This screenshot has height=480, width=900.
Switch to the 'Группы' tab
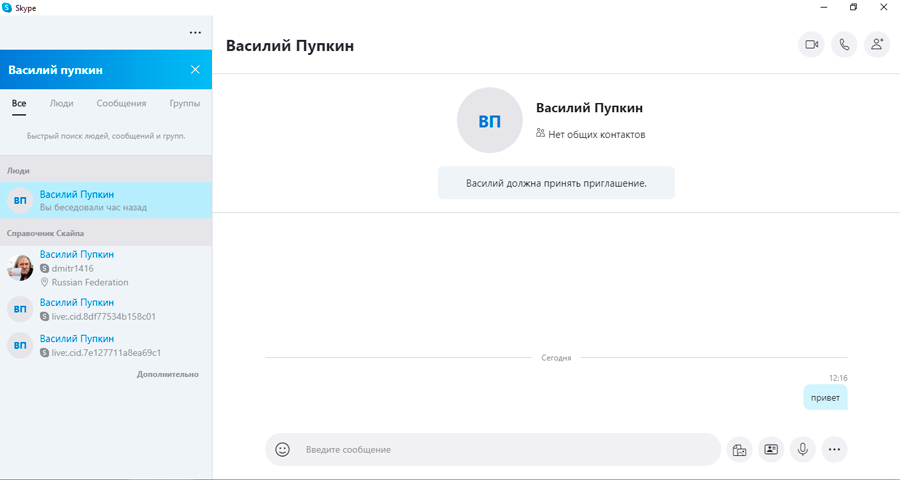[x=185, y=103]
